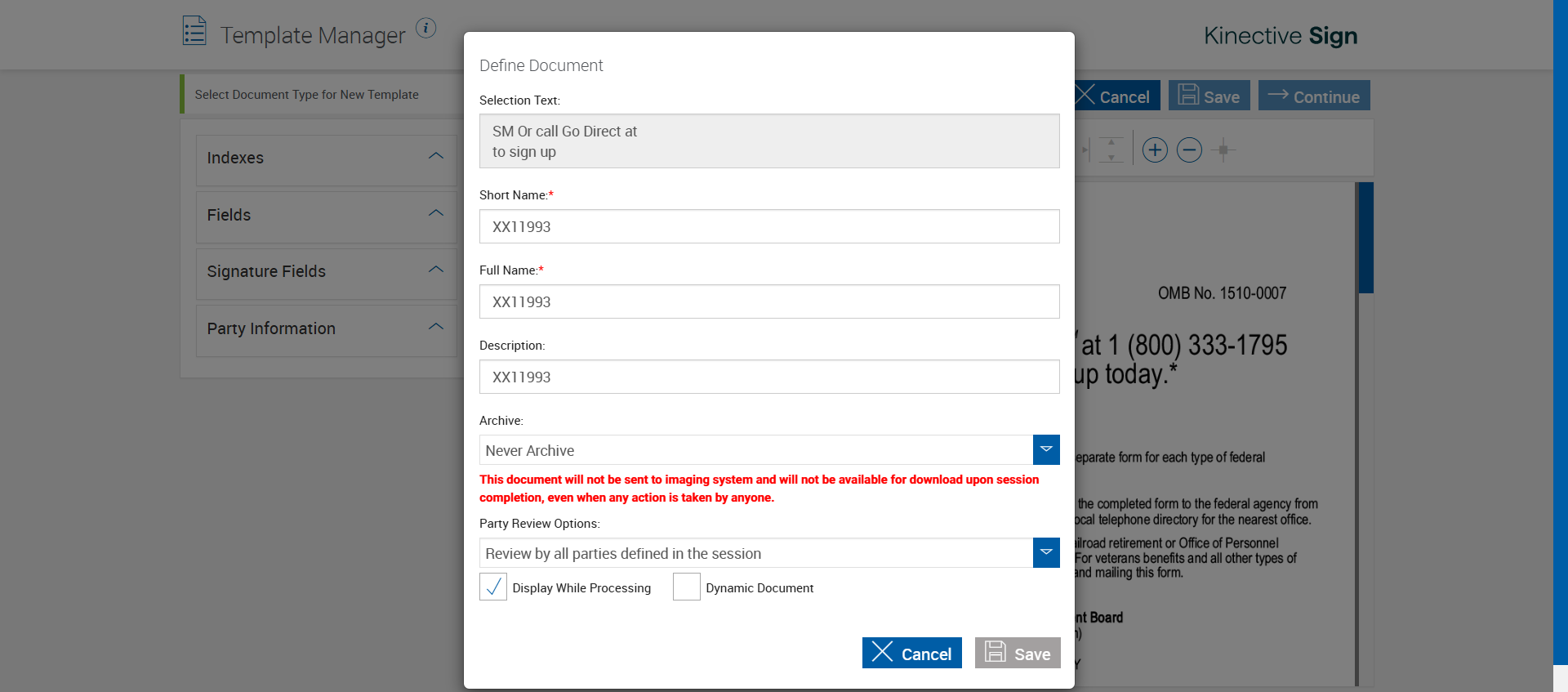Click the zoom in plus icon
1568x692 pixels.
(1155, 150)
